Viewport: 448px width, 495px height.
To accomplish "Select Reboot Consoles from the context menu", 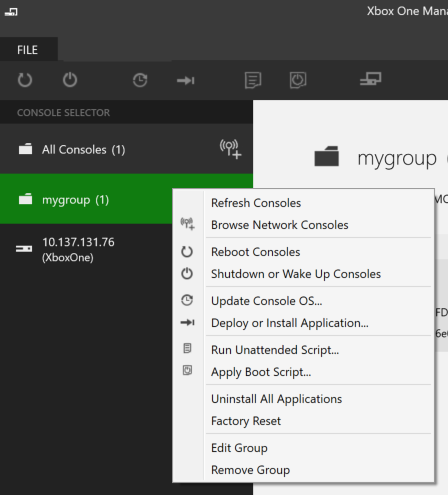I will [255, 252].
